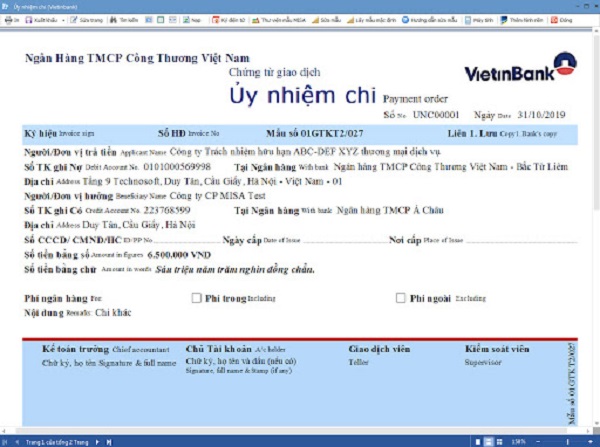The width and height of the screenshot is (600, 447).
Task: Click zoom in plus button
Action: pos(589,442)
